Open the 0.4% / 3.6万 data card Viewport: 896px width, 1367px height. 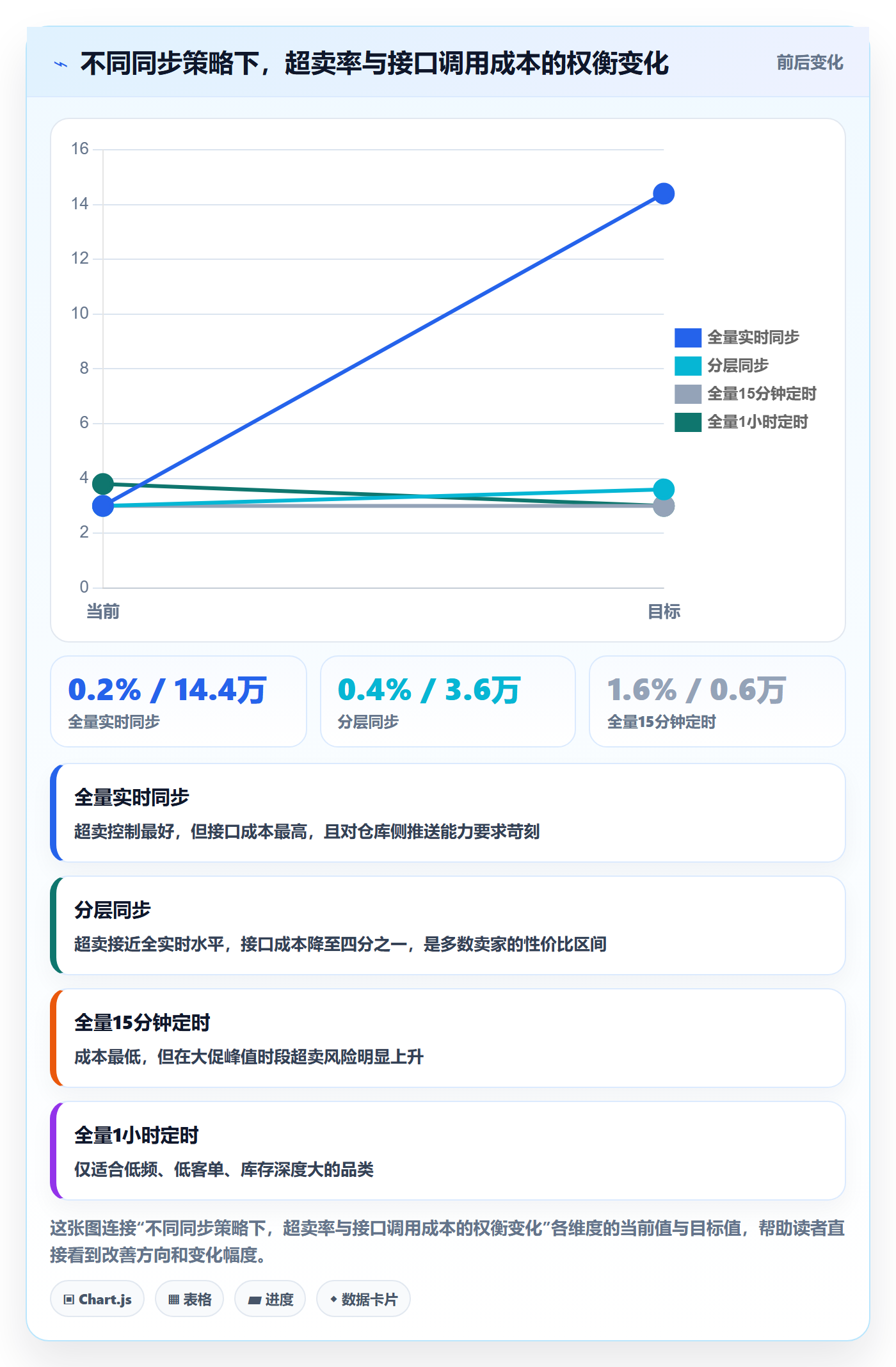click(448, 701)
